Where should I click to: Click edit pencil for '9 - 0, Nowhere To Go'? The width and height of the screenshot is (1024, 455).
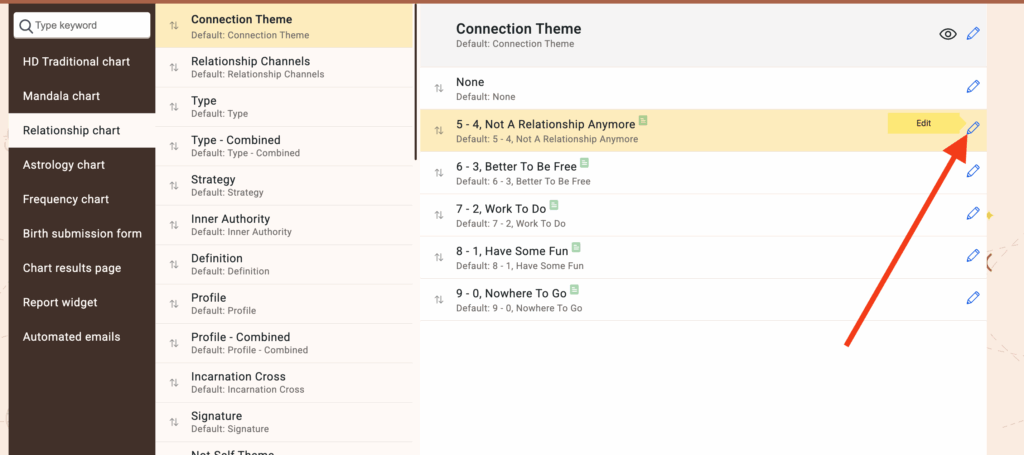(x=973, y=298)
